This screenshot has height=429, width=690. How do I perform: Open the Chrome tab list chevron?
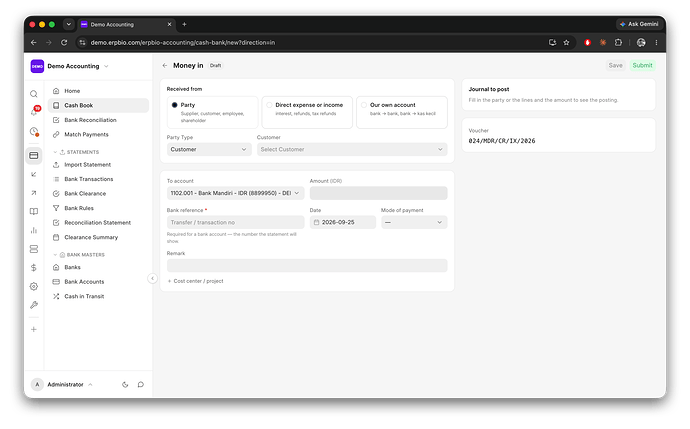[x=69, y=25]
